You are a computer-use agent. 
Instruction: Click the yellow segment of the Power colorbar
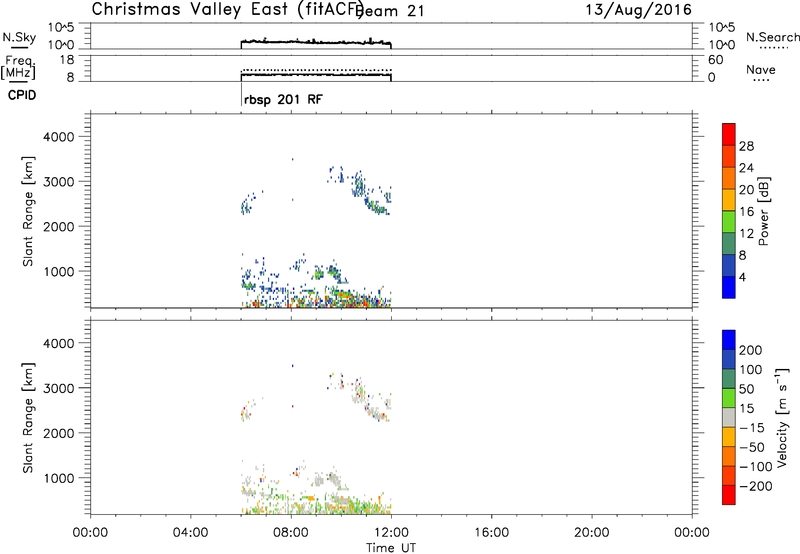(x=729, y=199)
